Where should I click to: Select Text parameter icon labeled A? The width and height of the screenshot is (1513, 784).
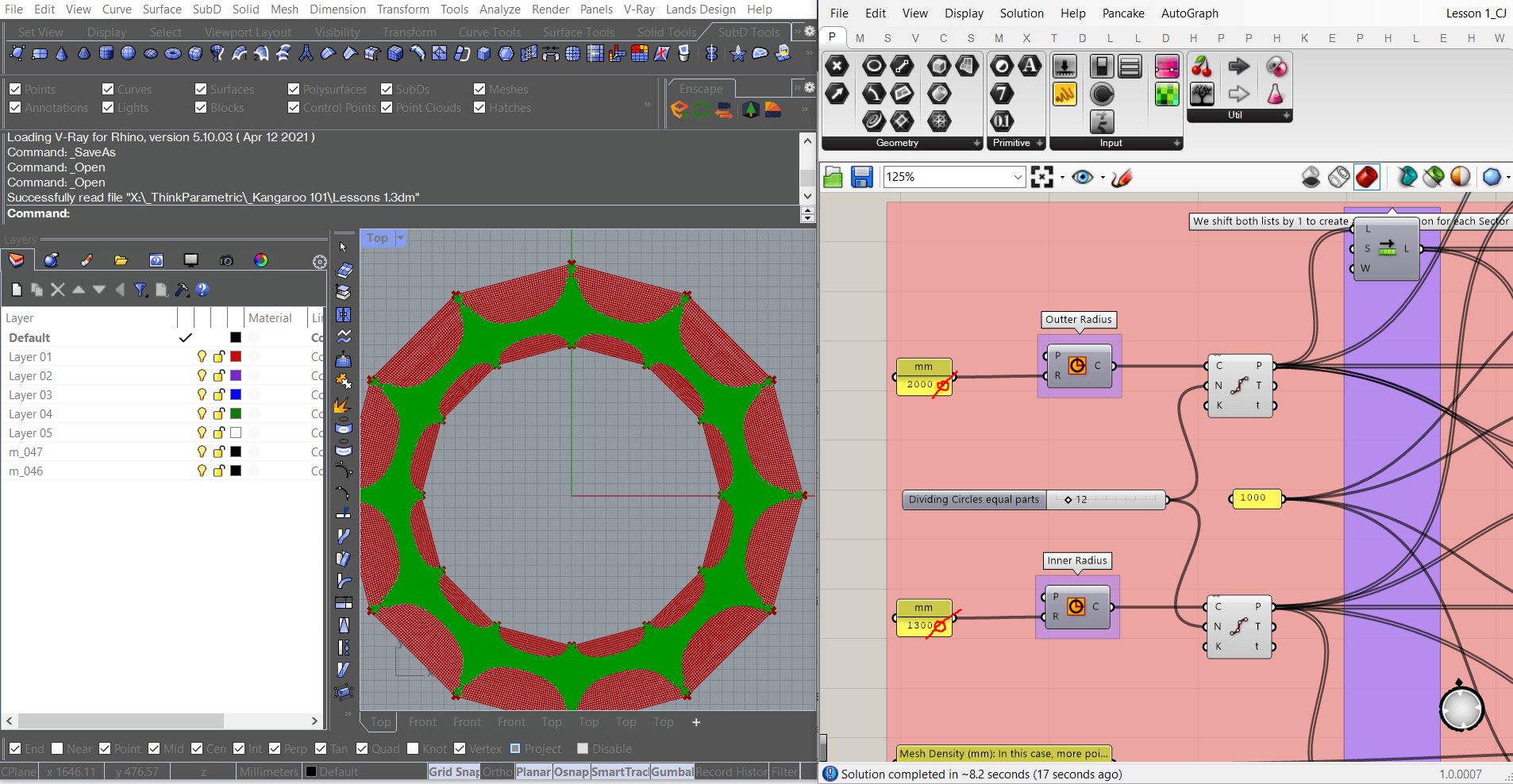click(x=1030, y=67)
